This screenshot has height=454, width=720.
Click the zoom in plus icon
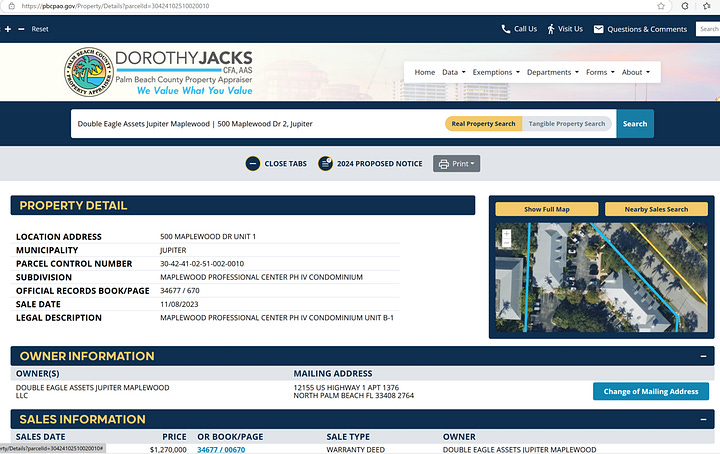tap(8, 29)
